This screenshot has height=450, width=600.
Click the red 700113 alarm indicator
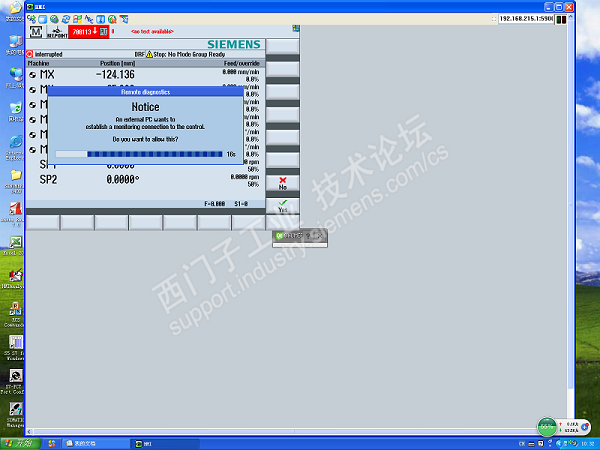point(89,32)
